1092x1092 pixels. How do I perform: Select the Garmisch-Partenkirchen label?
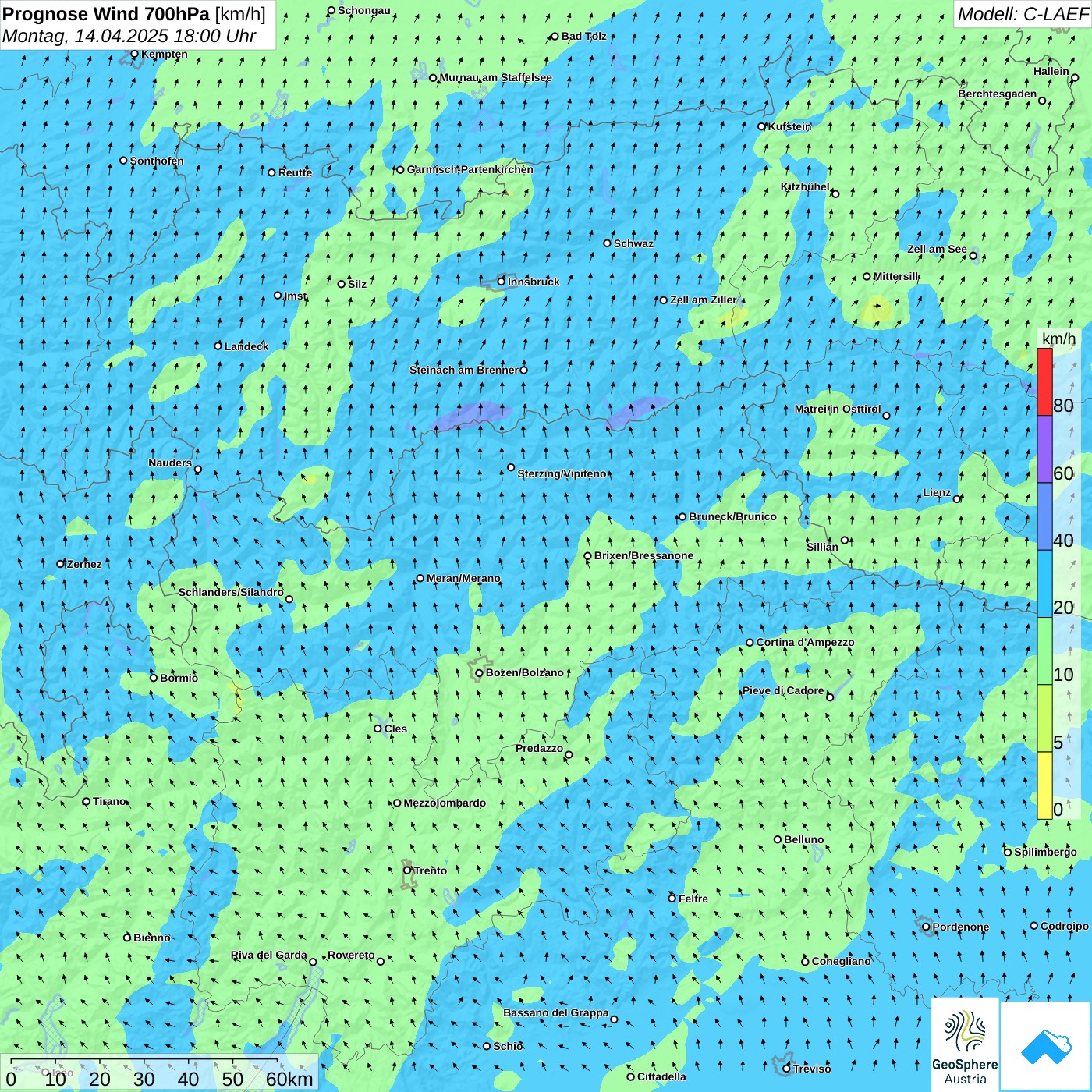tap(470, 169)
